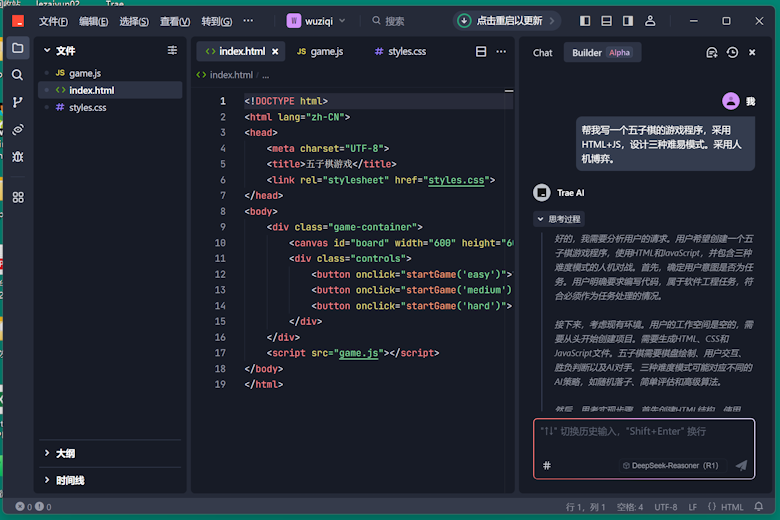Image resolution: width=780 pixels, height=520 pixels.
Task: Toggle the right sidebar layout icon
Action: (x=628, y=21)
